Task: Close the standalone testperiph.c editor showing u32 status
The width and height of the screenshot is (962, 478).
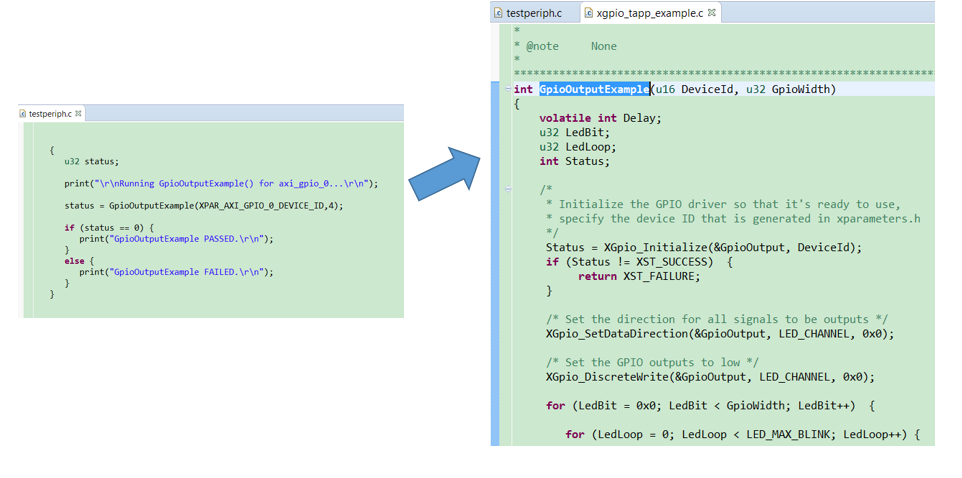Action: pyautogui.click(x=78, y=114)
